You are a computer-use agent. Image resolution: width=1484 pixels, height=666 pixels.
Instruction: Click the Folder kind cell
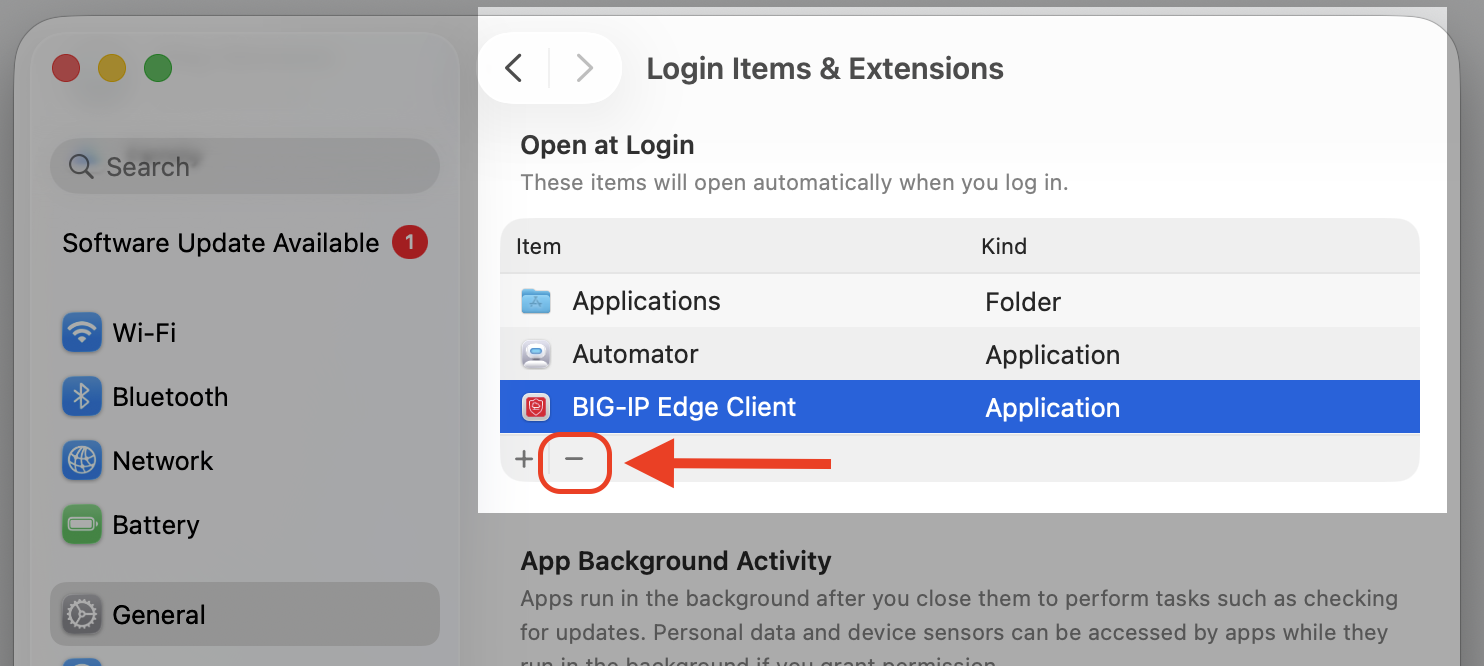[1023, 302]
